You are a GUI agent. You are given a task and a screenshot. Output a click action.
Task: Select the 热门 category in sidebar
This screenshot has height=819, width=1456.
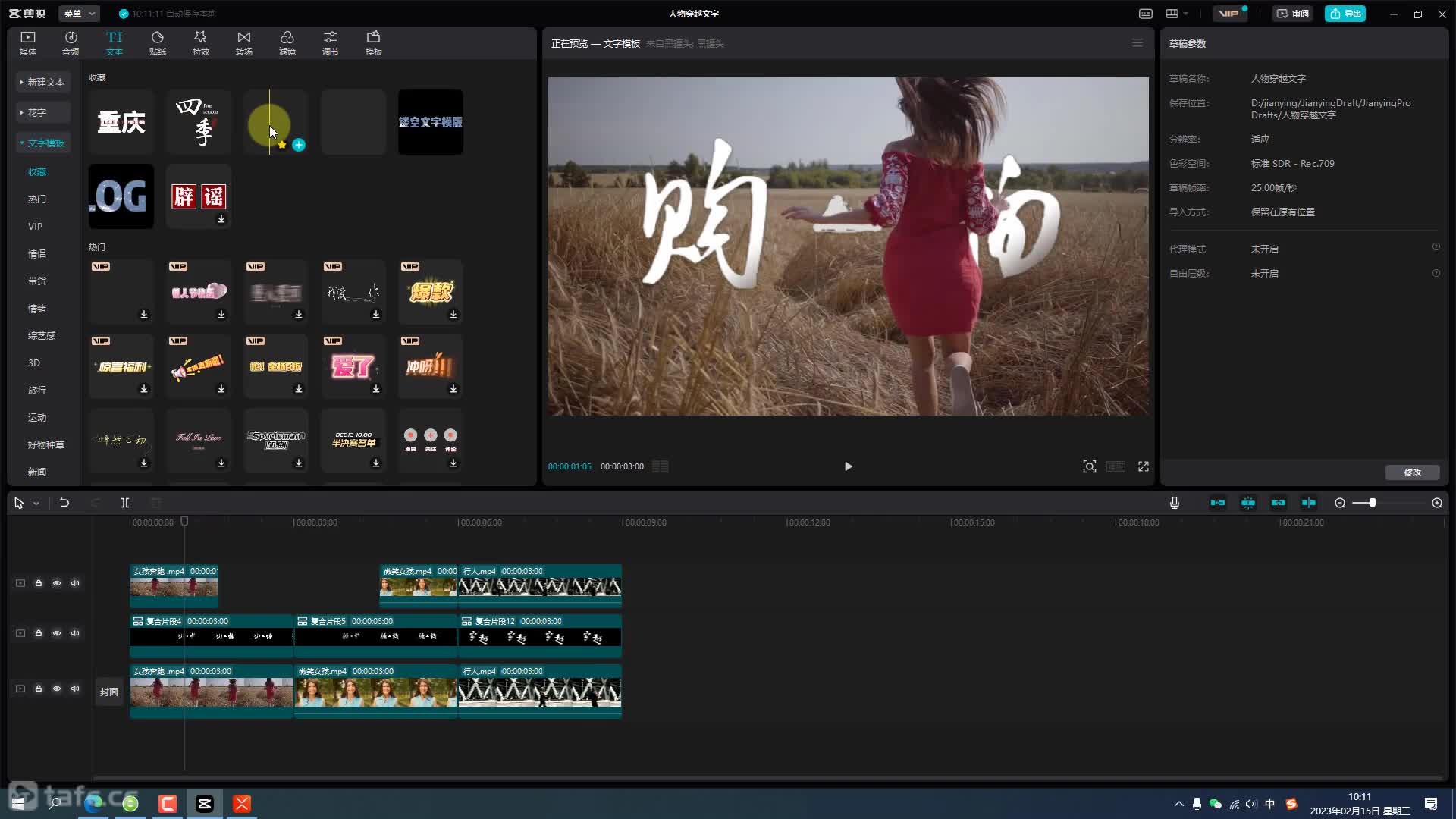(37, 199)
